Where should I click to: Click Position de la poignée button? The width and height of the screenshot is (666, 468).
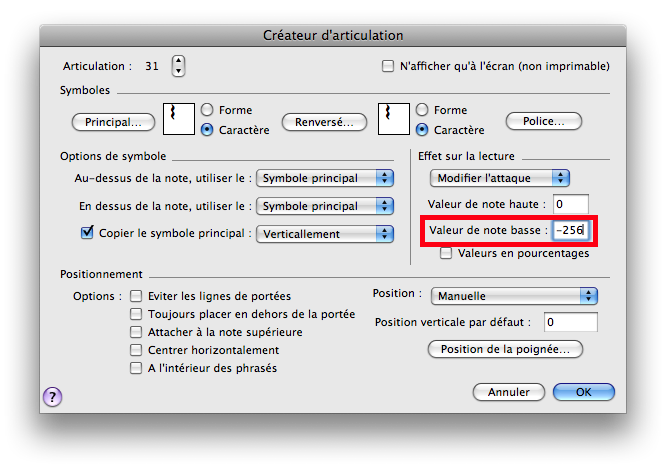505,349
